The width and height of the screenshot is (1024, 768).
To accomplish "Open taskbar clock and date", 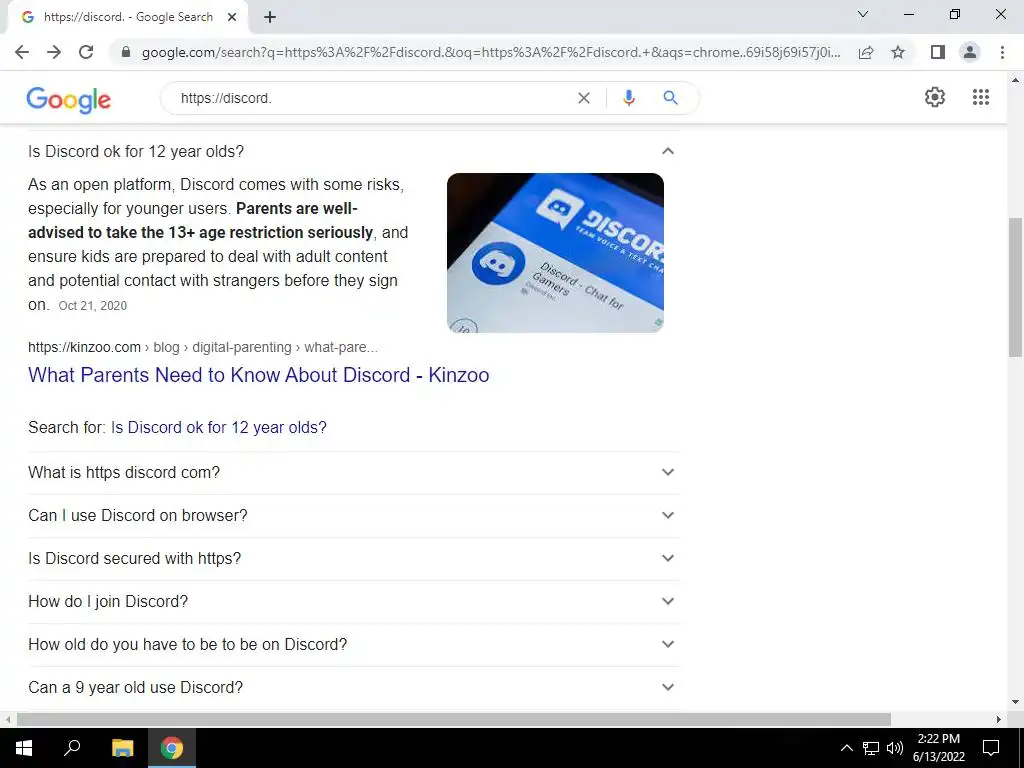I will pyautogui.click(x=938, y=748).
